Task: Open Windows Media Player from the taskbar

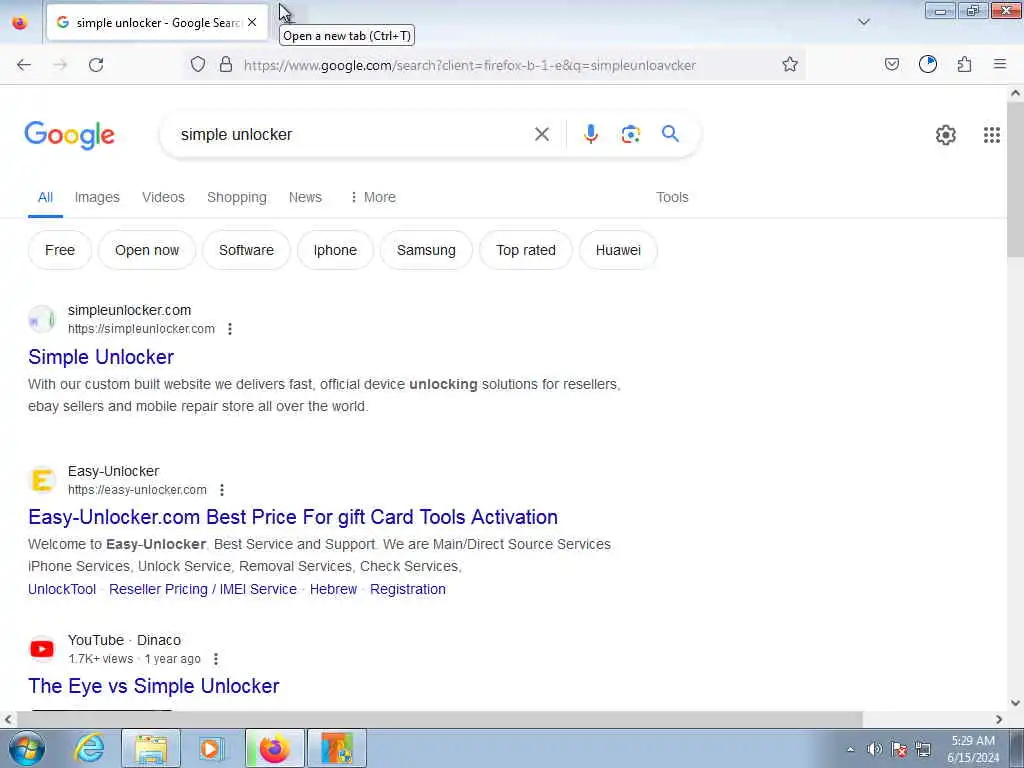Action: [212, 748]
